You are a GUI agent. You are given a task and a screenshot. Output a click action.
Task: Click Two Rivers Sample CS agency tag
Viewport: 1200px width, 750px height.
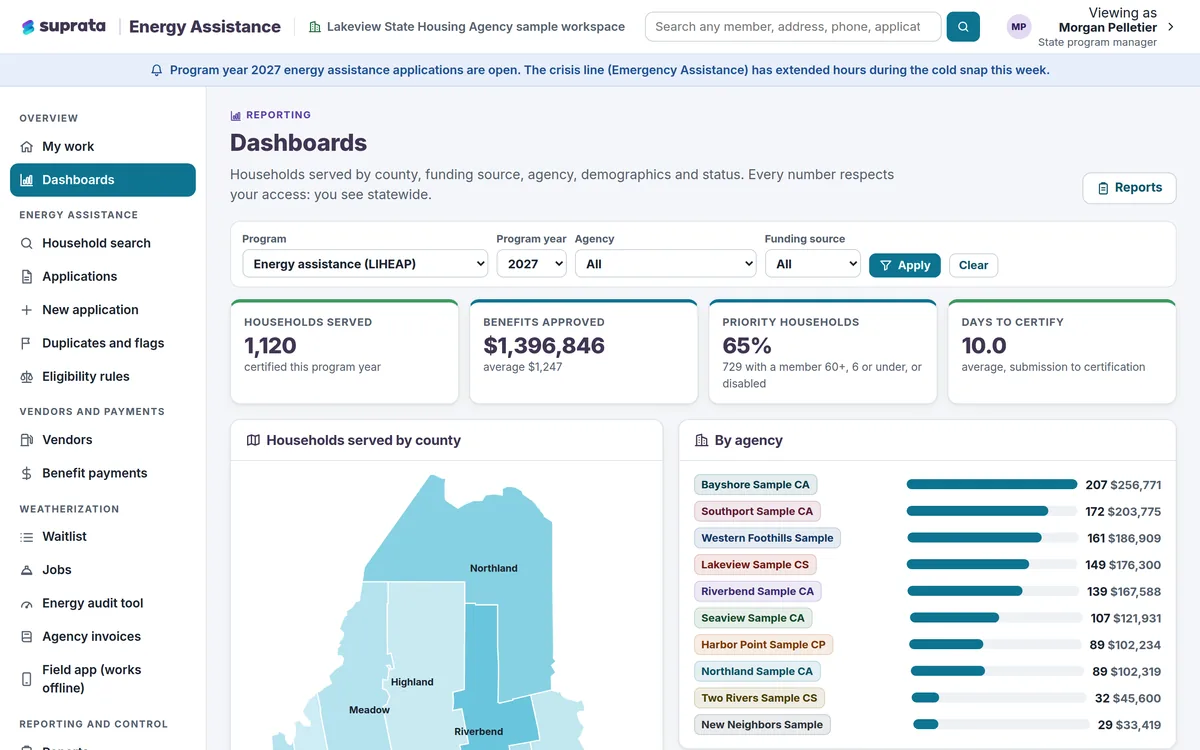(759, 698)
